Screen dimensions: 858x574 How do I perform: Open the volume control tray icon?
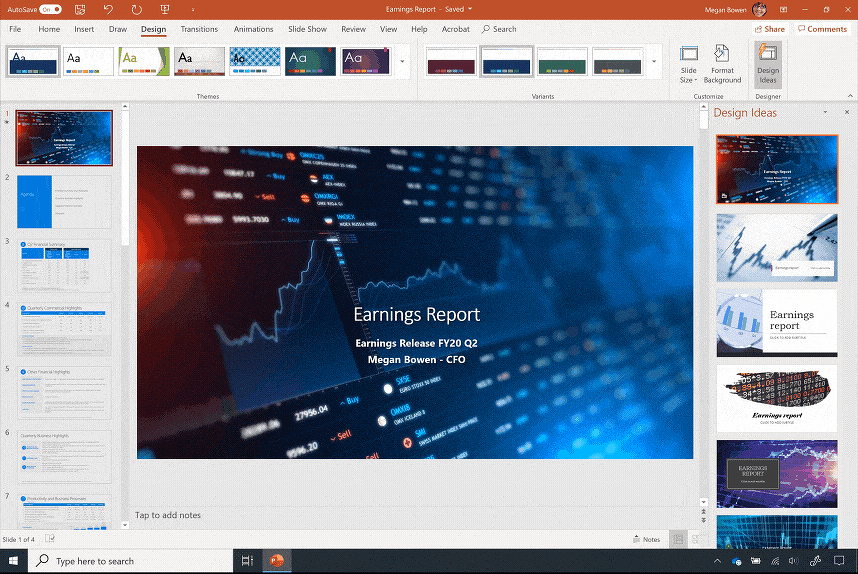[793, 561]
